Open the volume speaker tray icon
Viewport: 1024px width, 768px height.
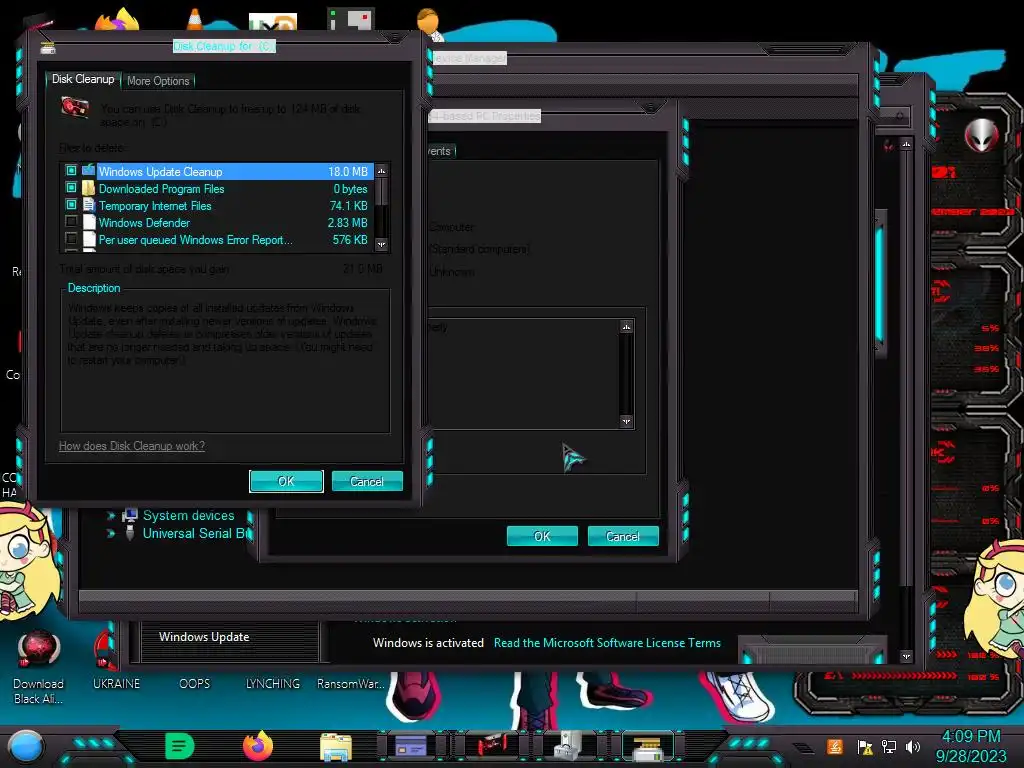pyautogui.click(x=913, y=747)
